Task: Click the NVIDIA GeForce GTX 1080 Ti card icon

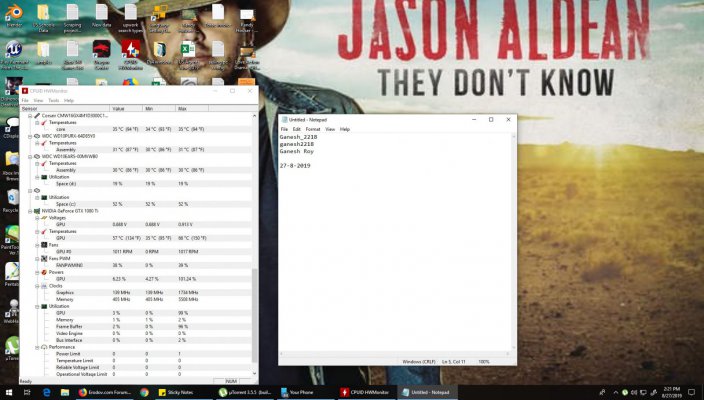Action: 37,211
